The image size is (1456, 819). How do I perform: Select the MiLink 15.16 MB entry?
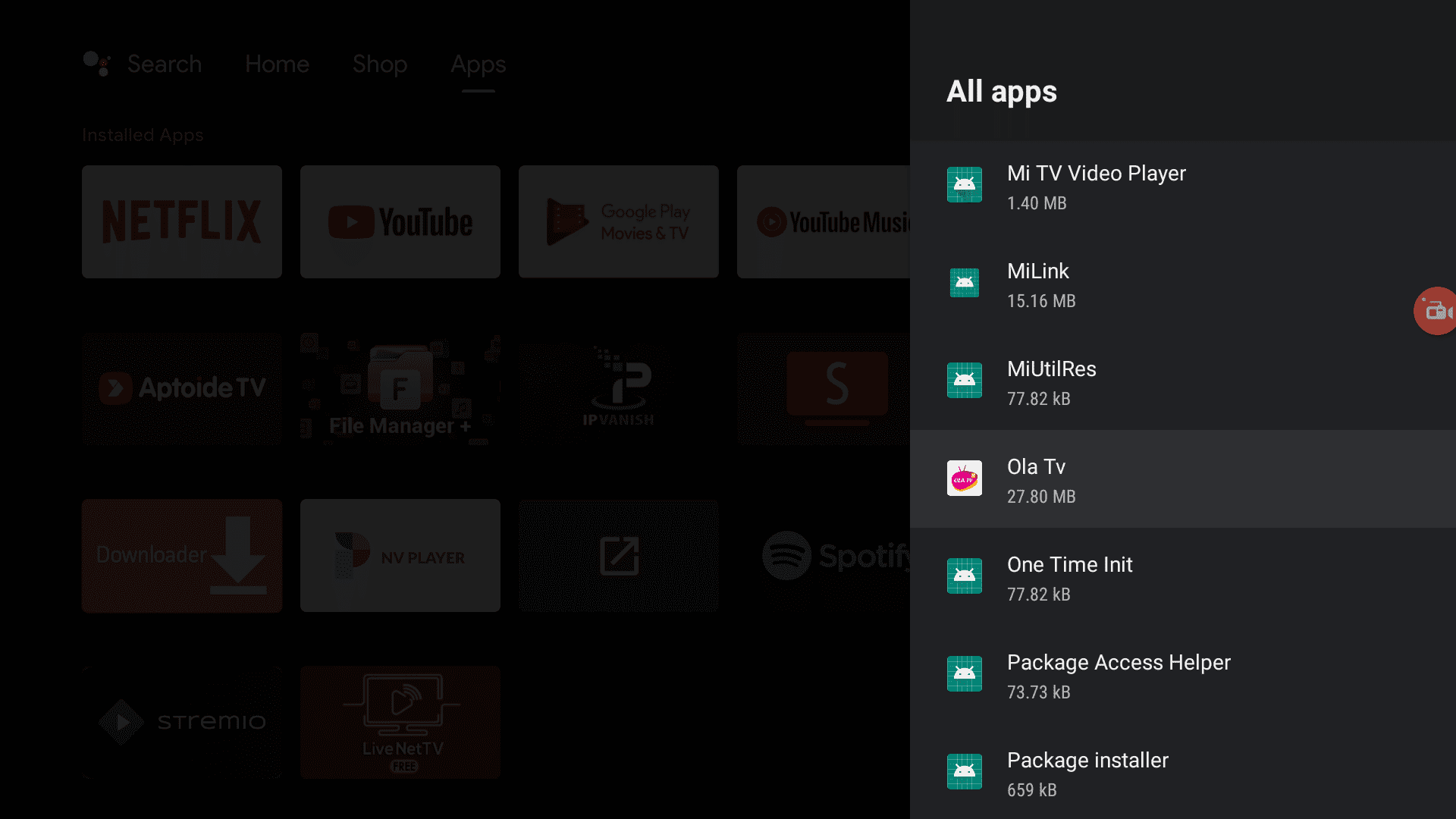coord(1183,284)
